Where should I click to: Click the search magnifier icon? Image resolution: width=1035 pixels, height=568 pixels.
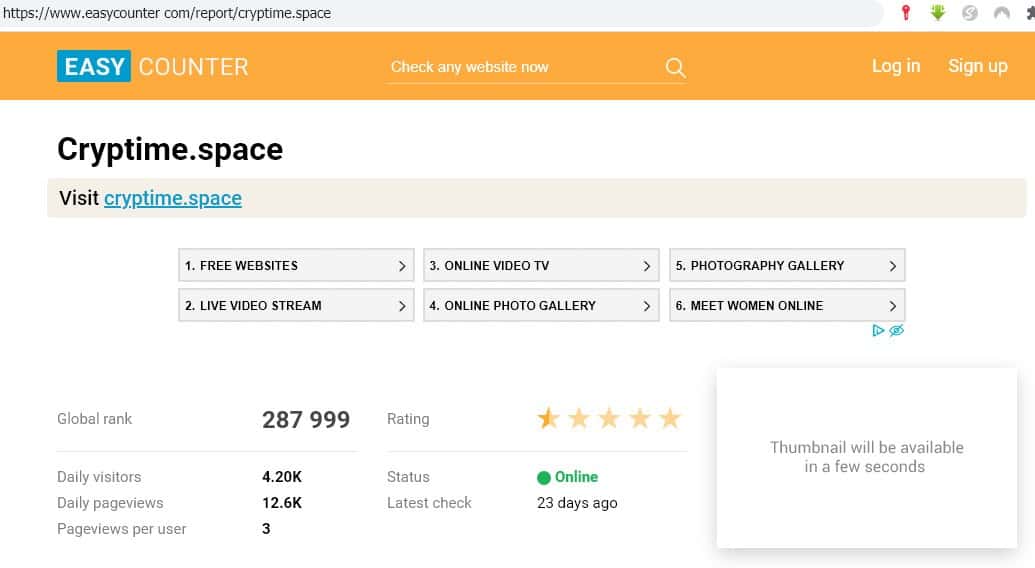pos(675,67)
